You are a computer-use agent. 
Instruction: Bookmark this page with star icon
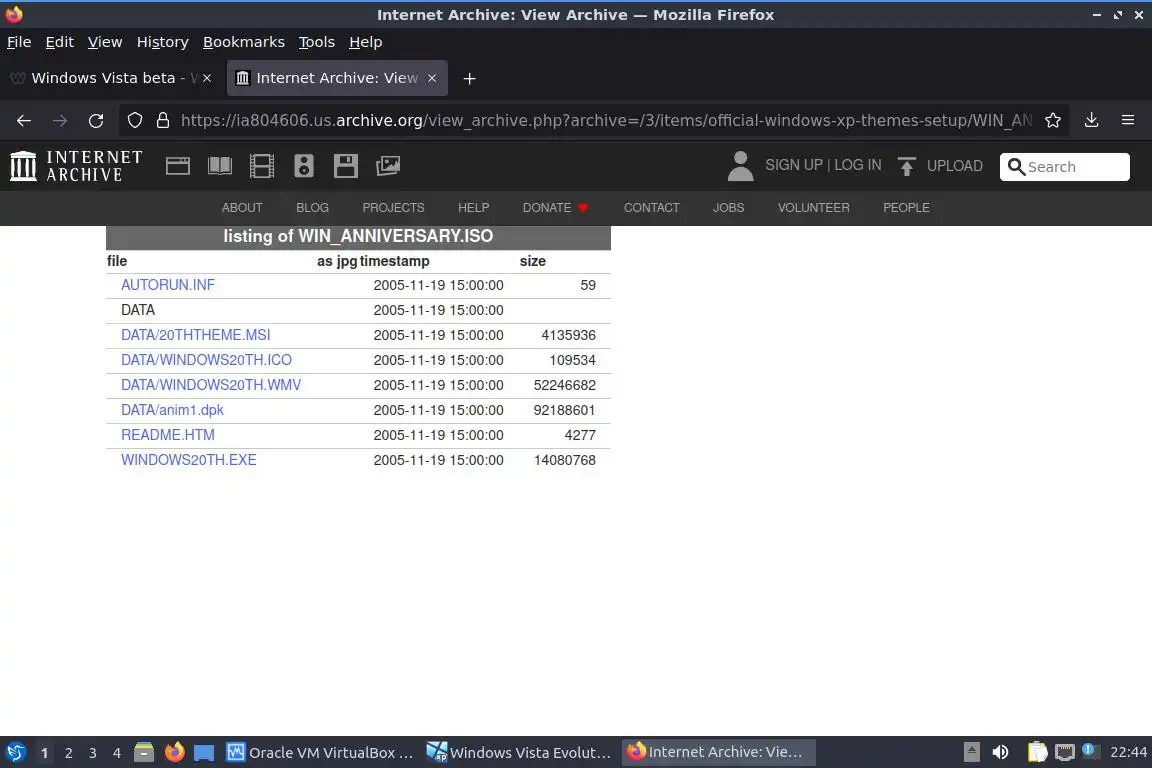[1053, 121]
